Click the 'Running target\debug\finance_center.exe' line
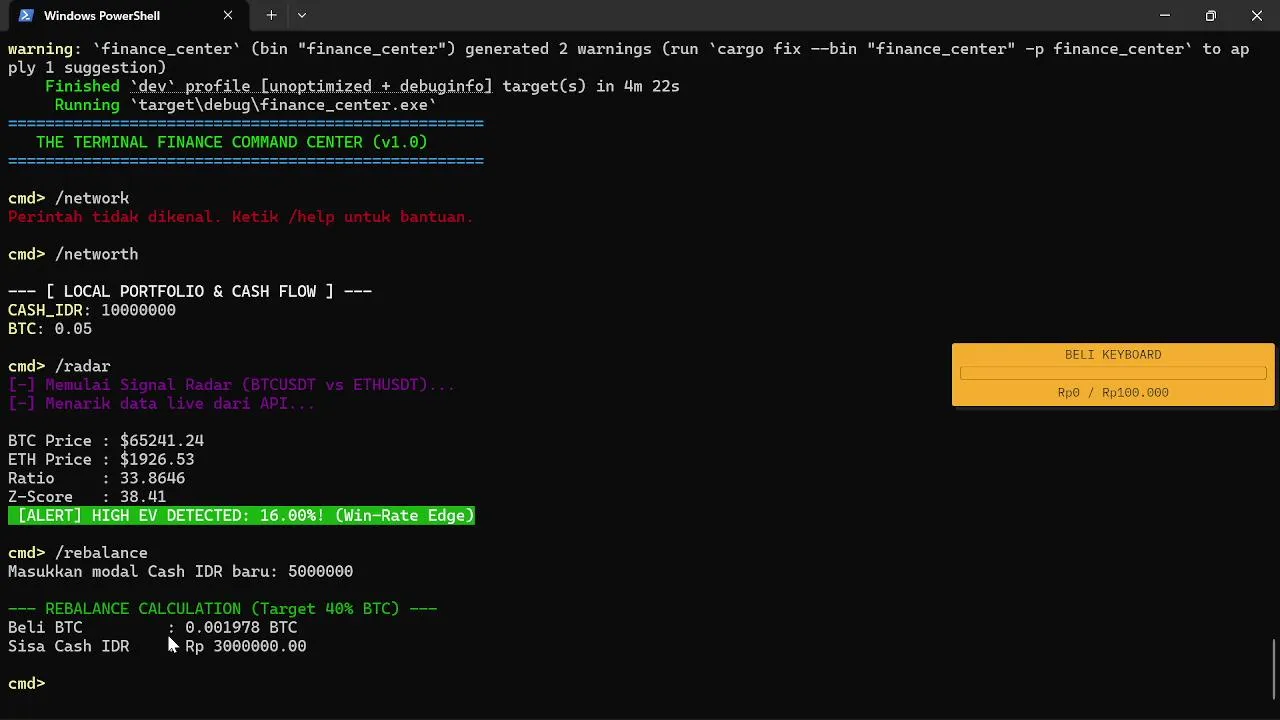The width and height of the screenshot is (1280, 720). (246, 105)
